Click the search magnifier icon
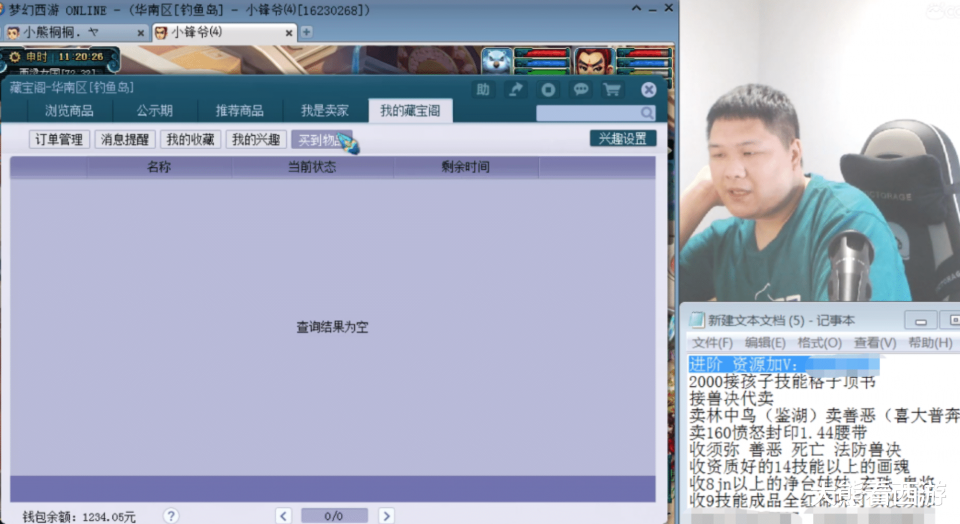The height and width of the screenshot is (524, 960). 647,113
